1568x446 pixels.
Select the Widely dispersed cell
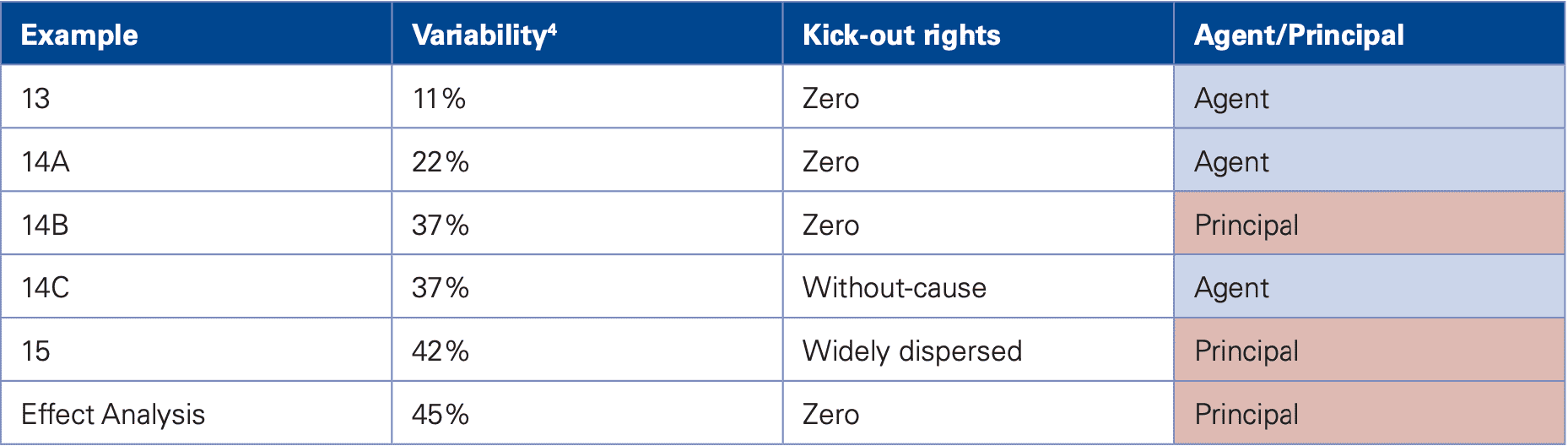coord(911,351)
